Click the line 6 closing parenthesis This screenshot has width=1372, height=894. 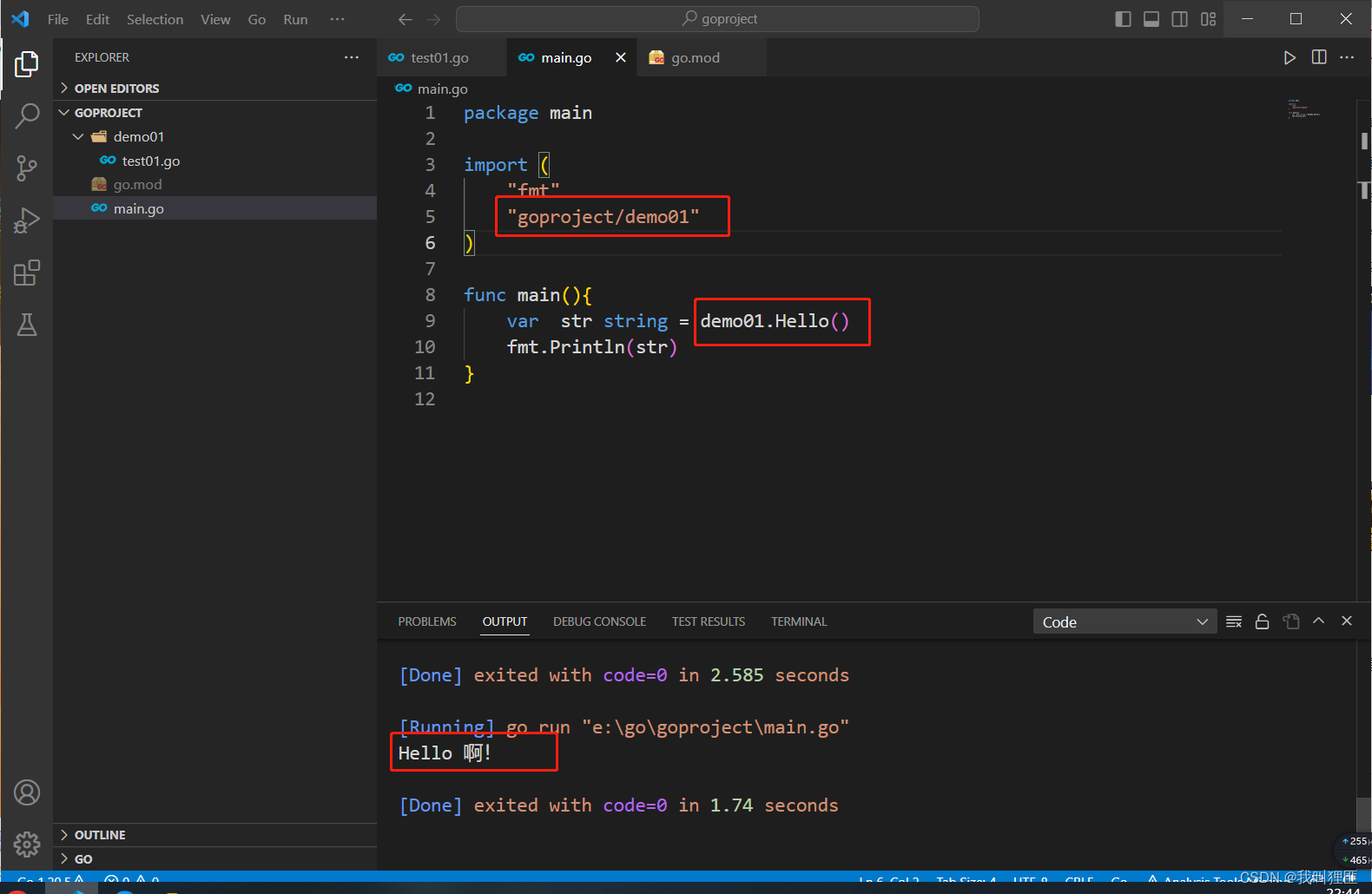point(469,243)
